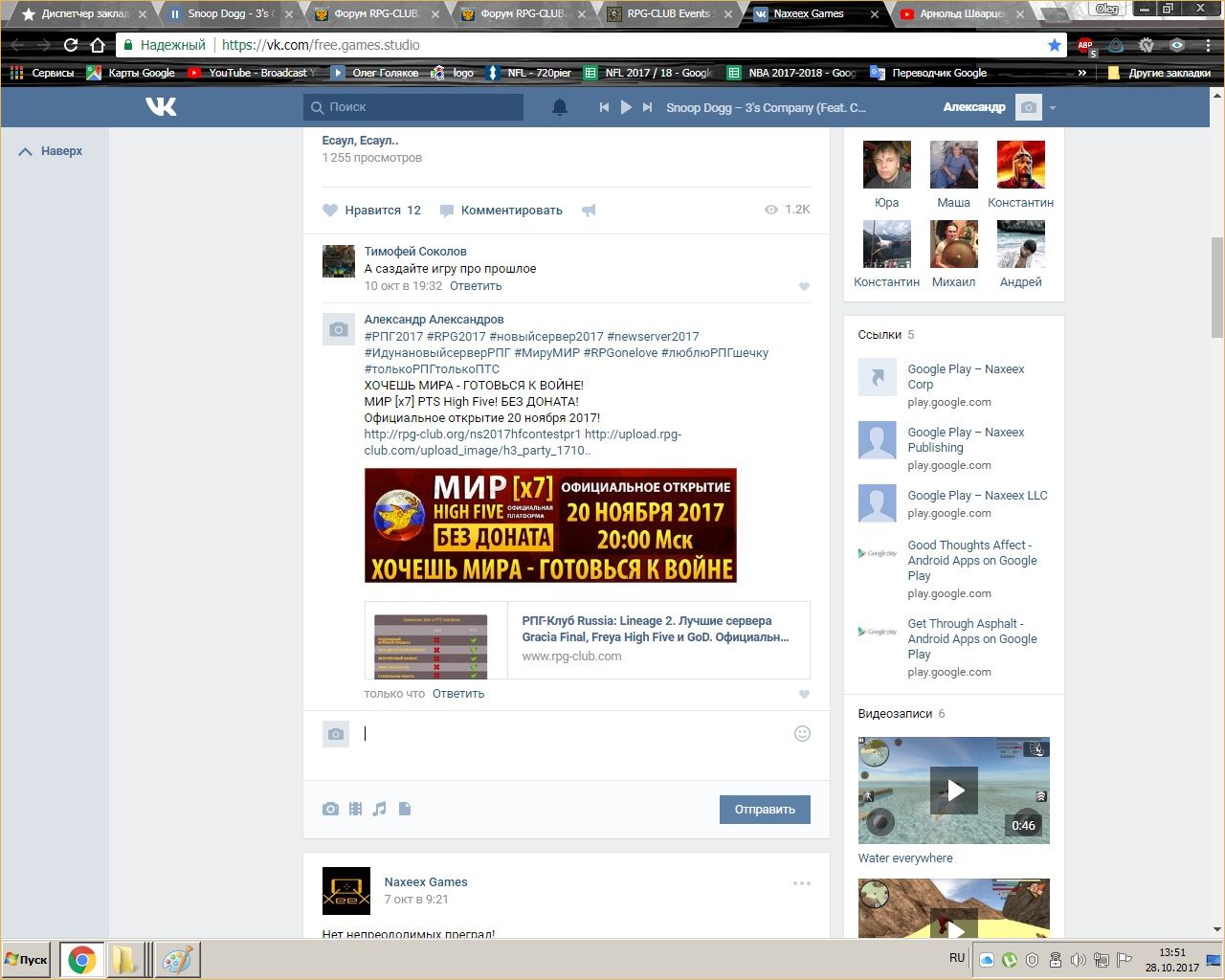Click the eye views icon showing 1.2K
1225x980 pixels.
pos(771,210)
